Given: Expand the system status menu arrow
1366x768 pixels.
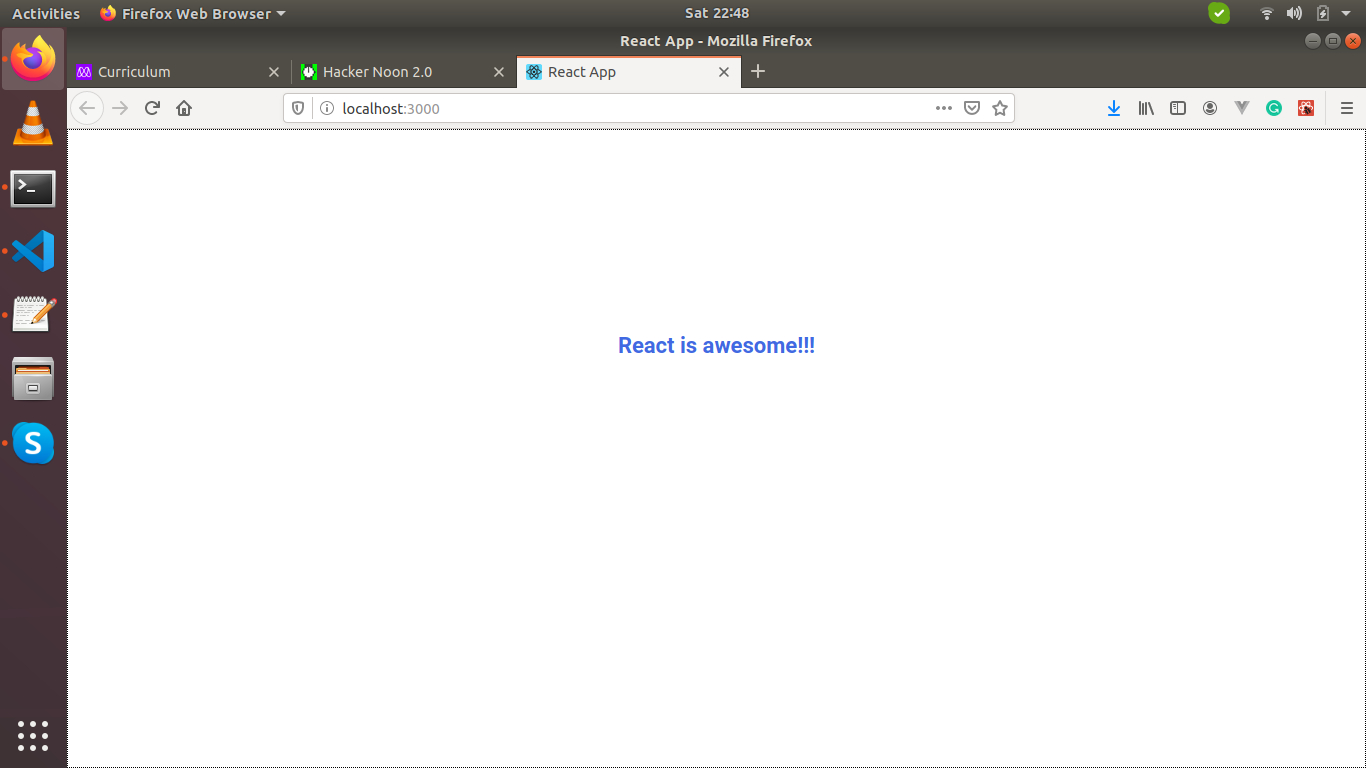Looking at the screenshot, I should click(x=1346, y=14).
